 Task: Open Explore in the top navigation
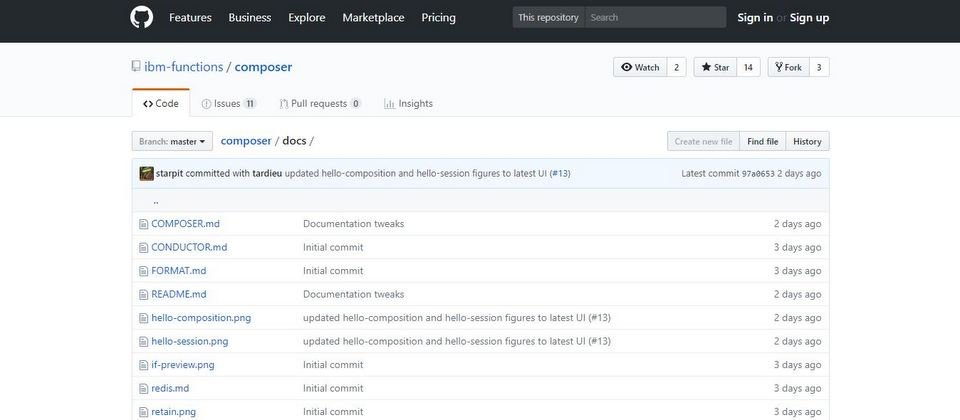[307, 18]
